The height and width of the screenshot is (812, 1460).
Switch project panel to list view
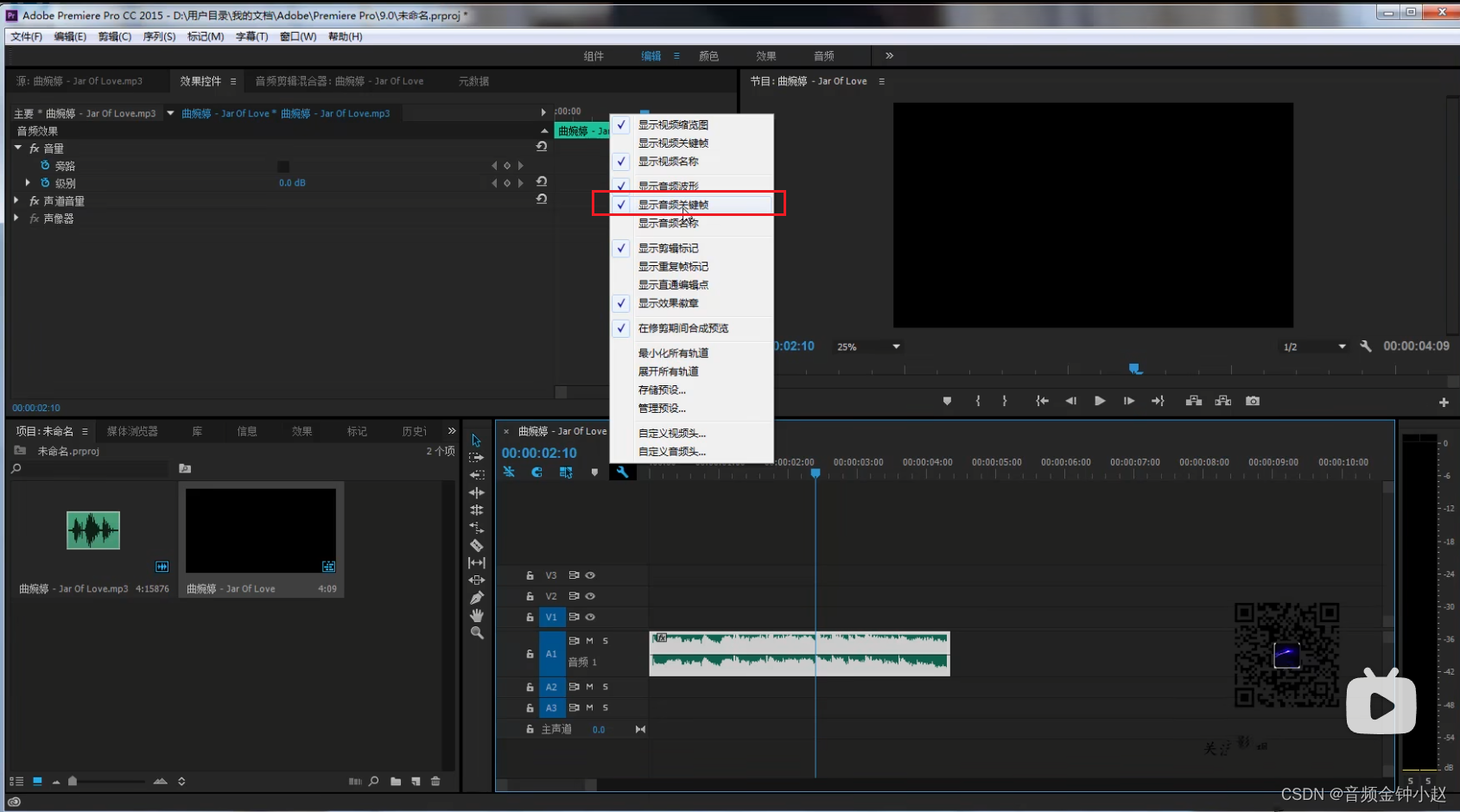pos(16,781)
